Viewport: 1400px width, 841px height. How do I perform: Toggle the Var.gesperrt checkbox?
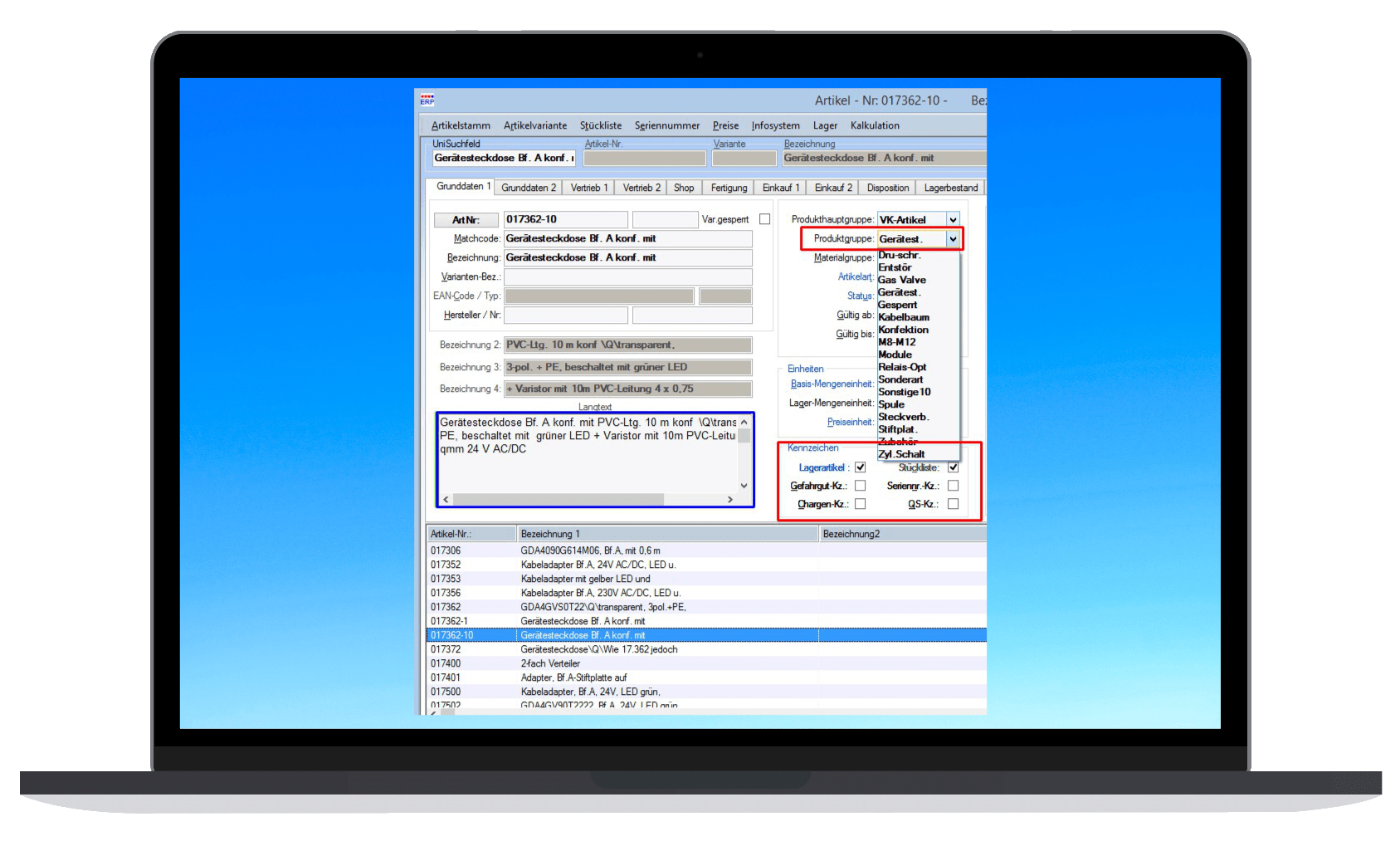coord(764,219)
